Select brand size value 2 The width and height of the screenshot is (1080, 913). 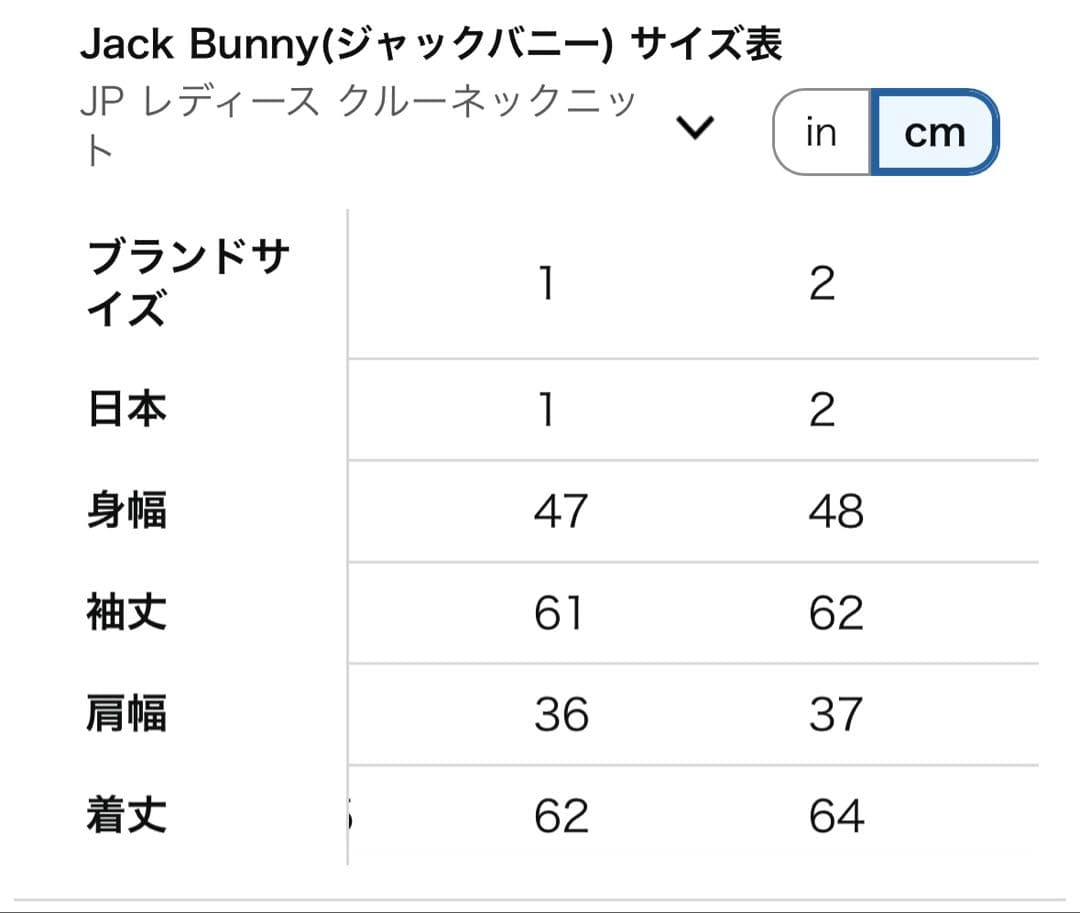point(822,283)
